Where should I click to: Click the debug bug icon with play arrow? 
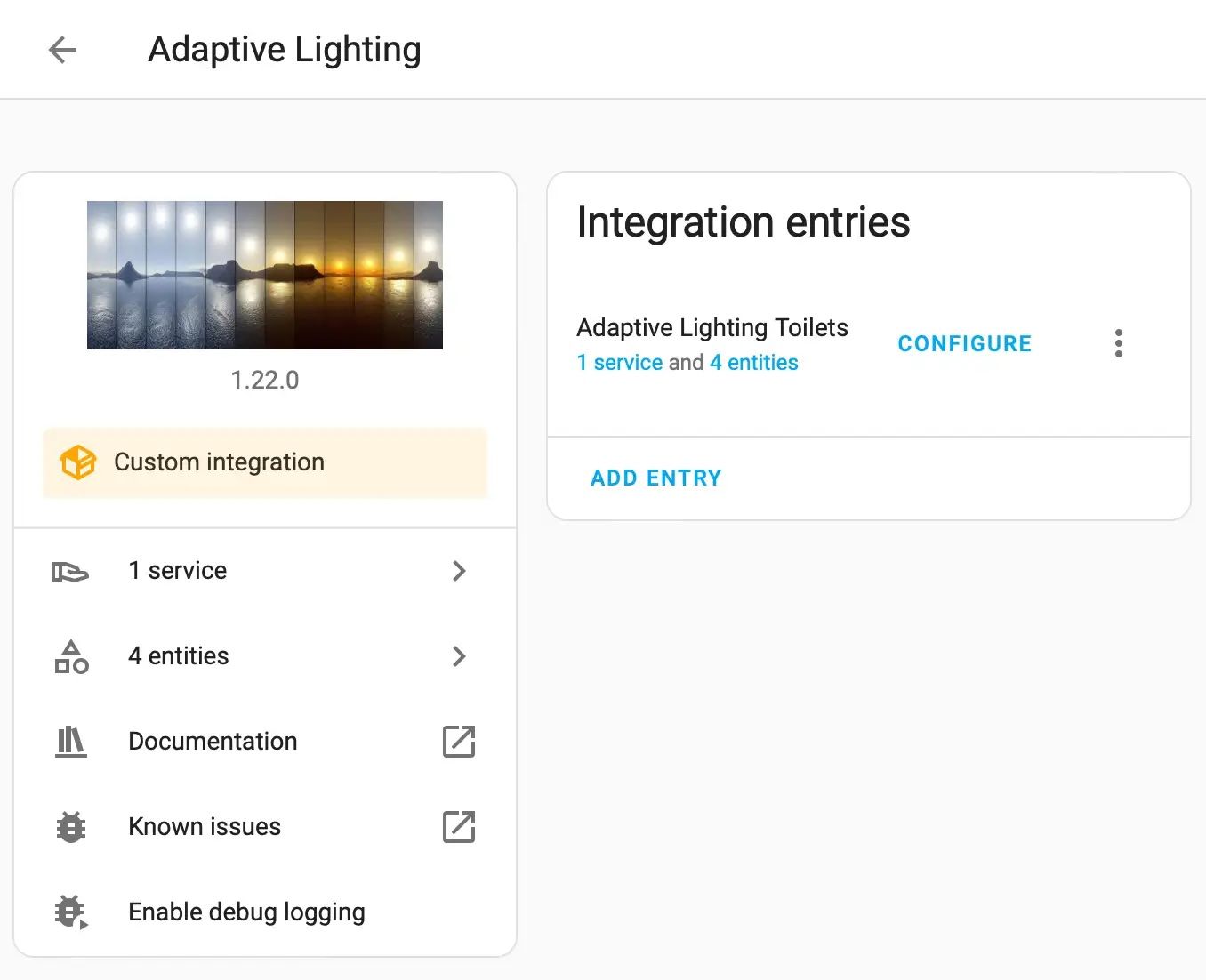pos(71,912)
